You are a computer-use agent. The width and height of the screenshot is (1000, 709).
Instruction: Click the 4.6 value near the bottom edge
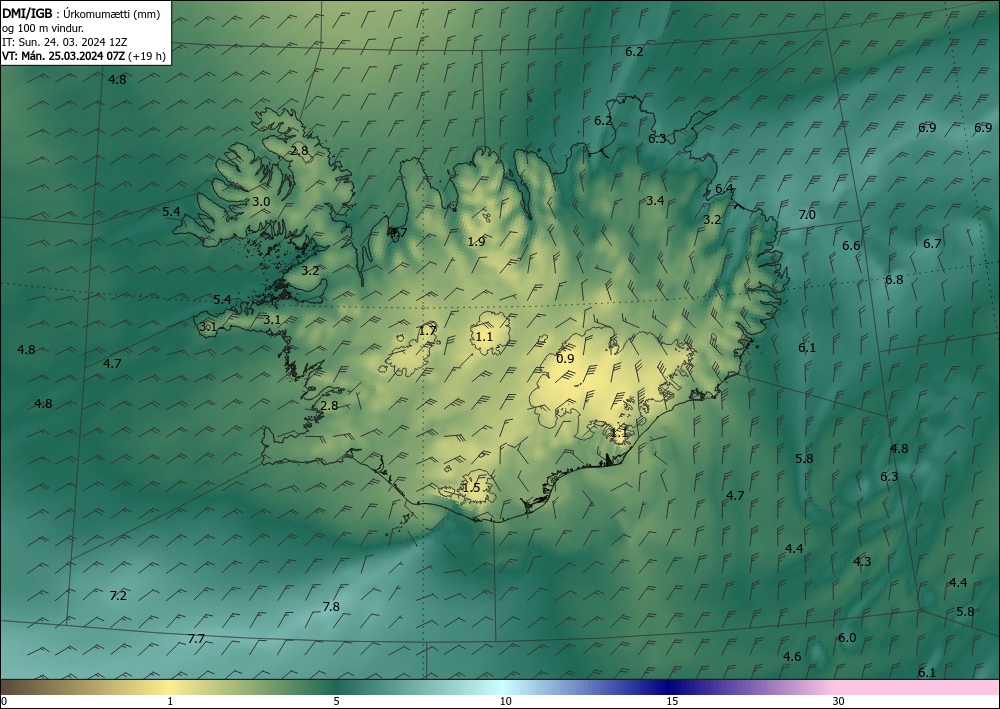coord(792,656)
